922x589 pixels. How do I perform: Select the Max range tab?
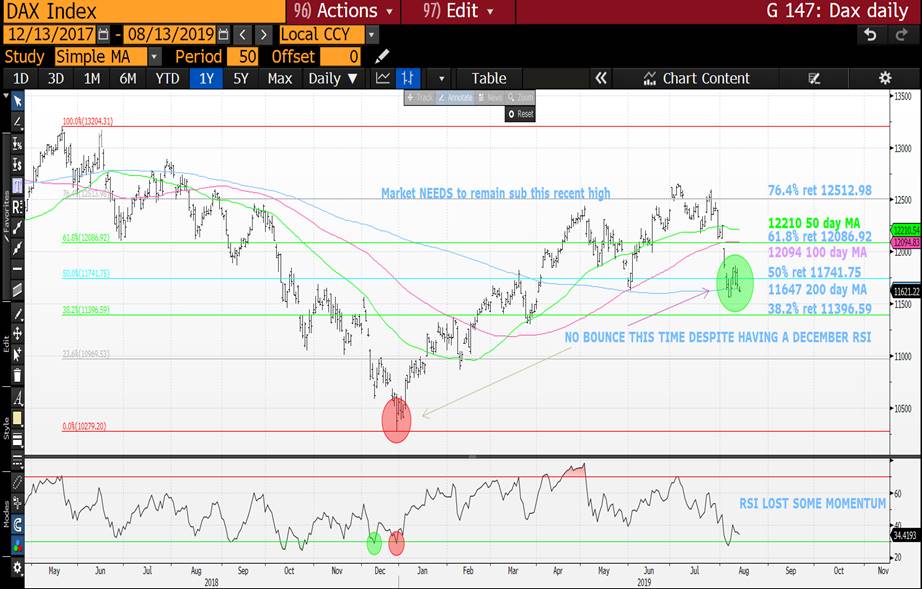(x=279, y=78)
